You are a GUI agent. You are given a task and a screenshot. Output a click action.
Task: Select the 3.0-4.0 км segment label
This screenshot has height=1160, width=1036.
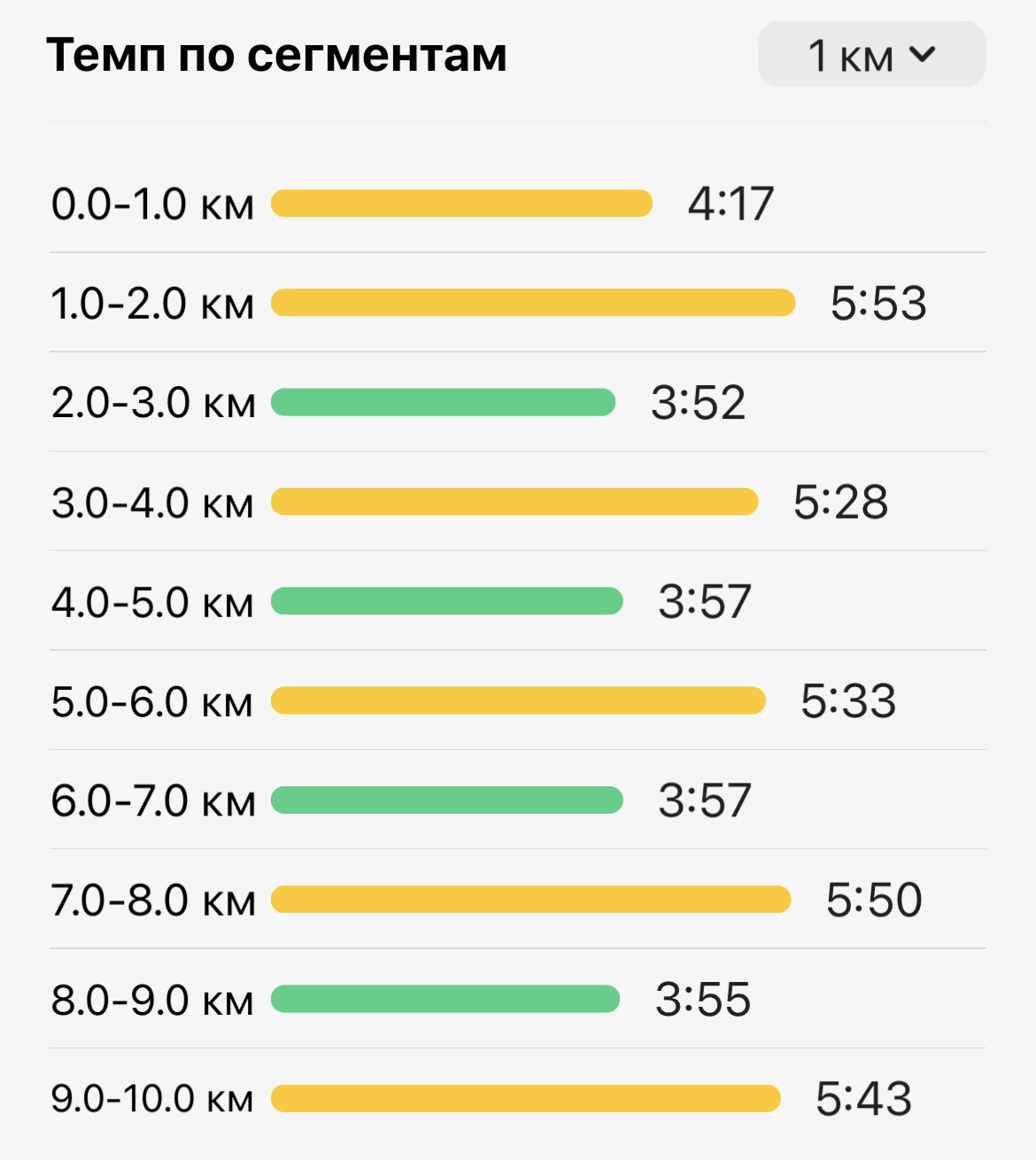click(152, 503)
